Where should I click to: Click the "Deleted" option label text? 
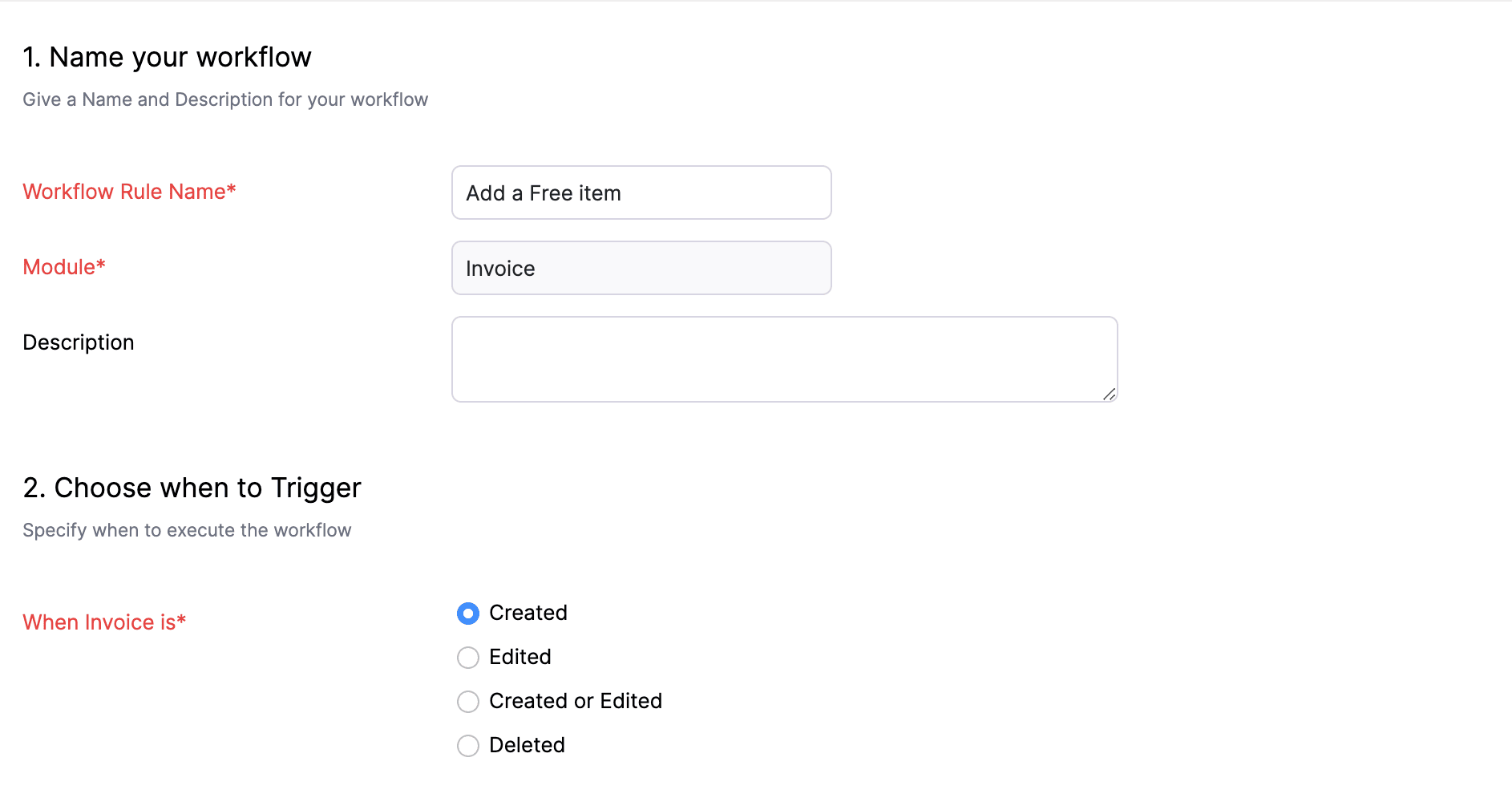pos(527,745)
